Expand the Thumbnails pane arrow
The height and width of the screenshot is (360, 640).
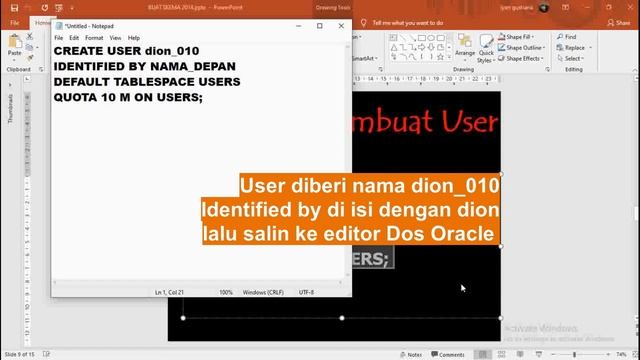(x=10, y=85)
